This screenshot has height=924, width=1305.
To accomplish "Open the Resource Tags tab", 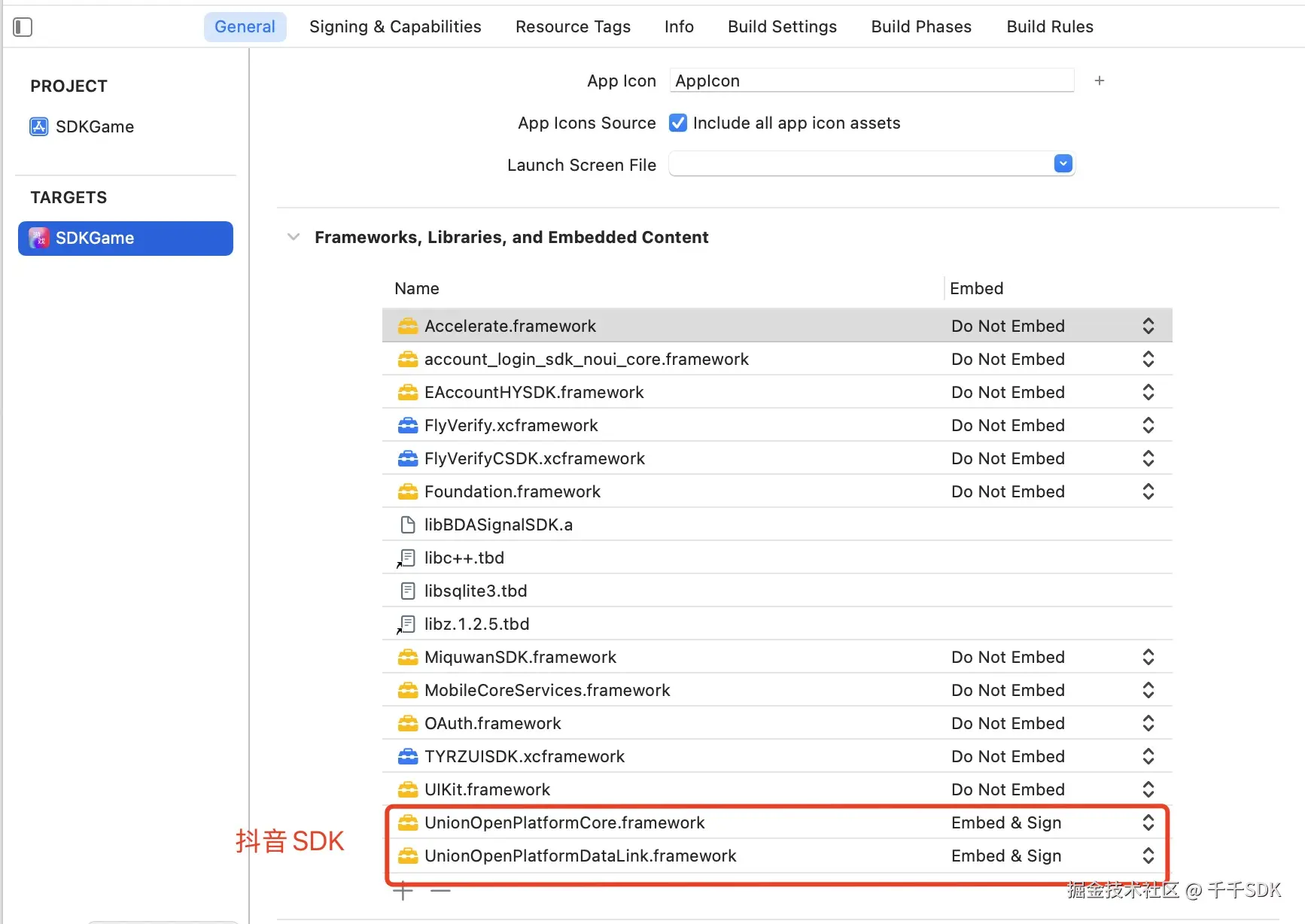I will pos(573,27).
